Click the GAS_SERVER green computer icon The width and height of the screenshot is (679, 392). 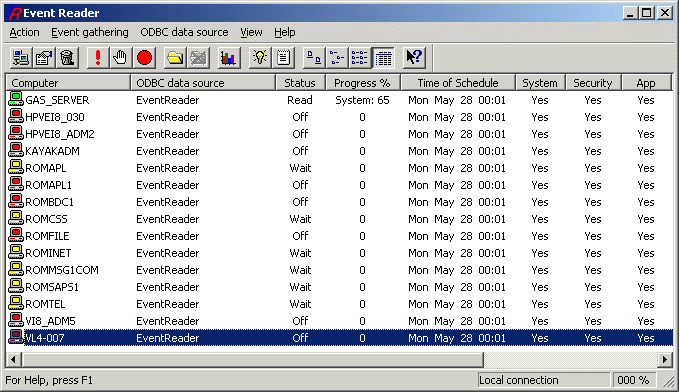(16, 99)
